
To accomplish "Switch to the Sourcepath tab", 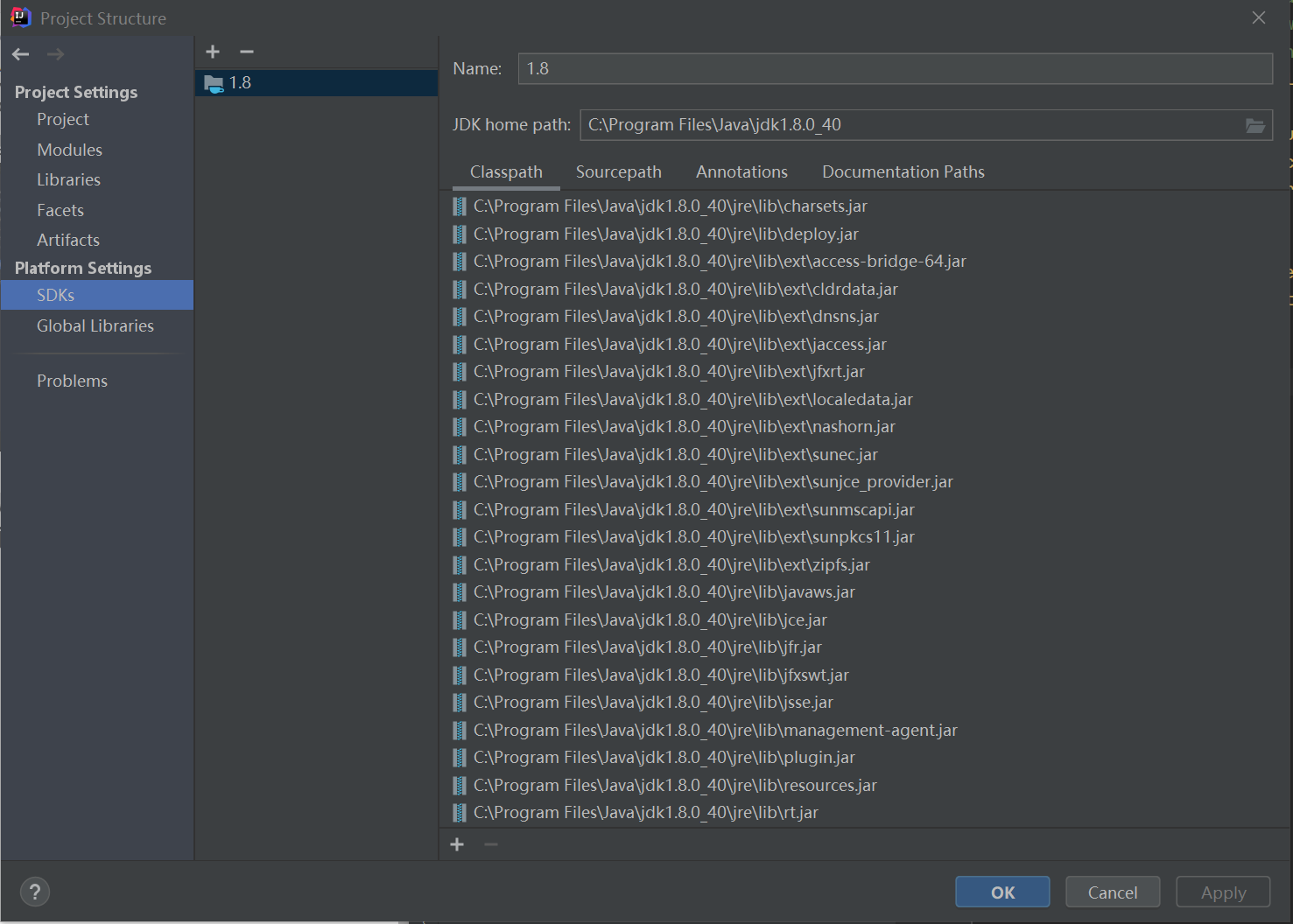I will coord(619,171).
